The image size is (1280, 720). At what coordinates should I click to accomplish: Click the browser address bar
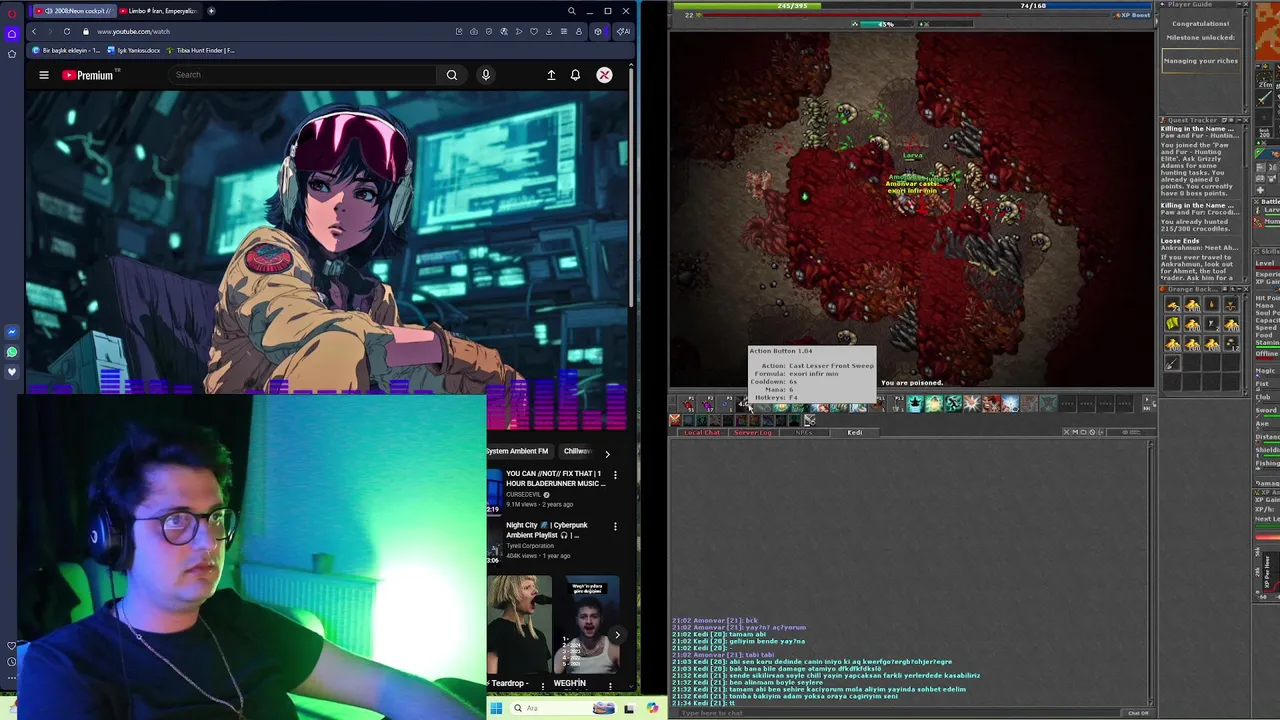coord(270,31)
